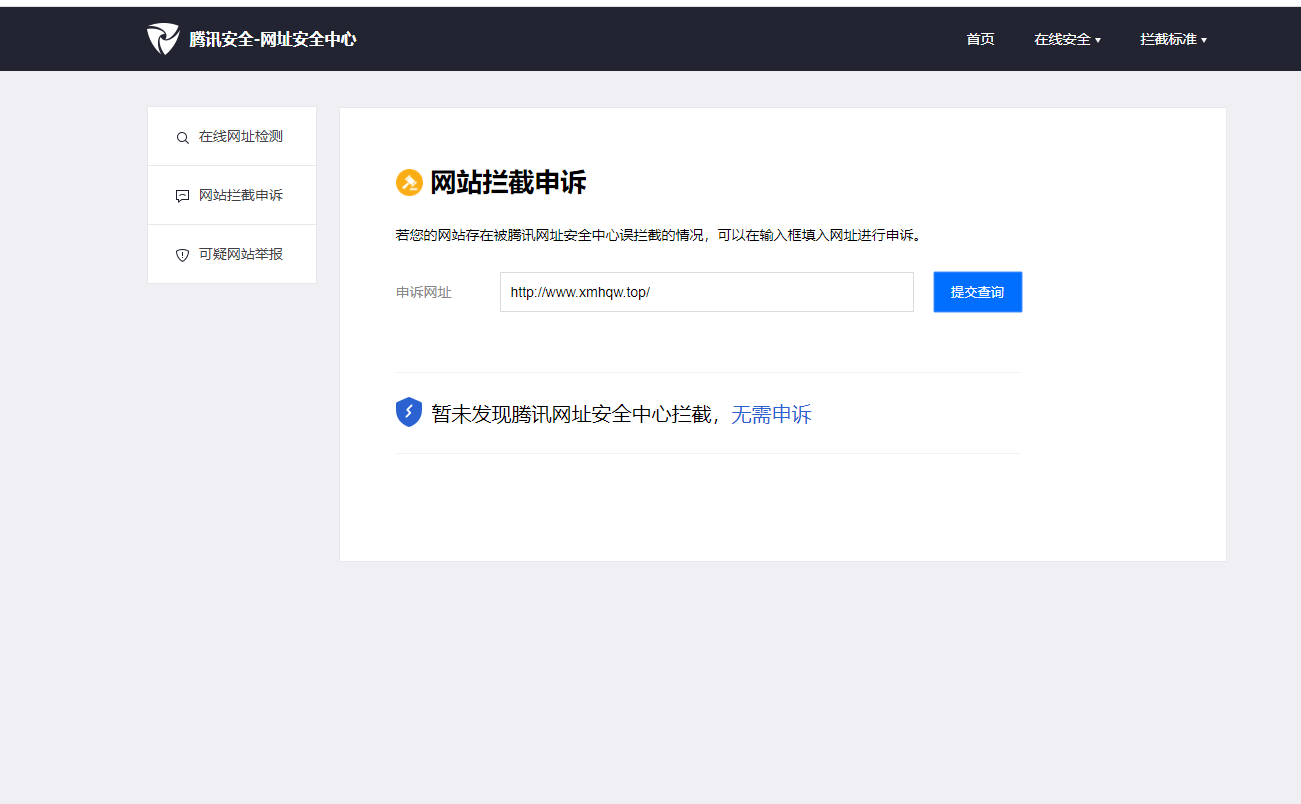Click the 无需申诉 link
Viewport: 1301px width, 804px height.
[771, 414]
